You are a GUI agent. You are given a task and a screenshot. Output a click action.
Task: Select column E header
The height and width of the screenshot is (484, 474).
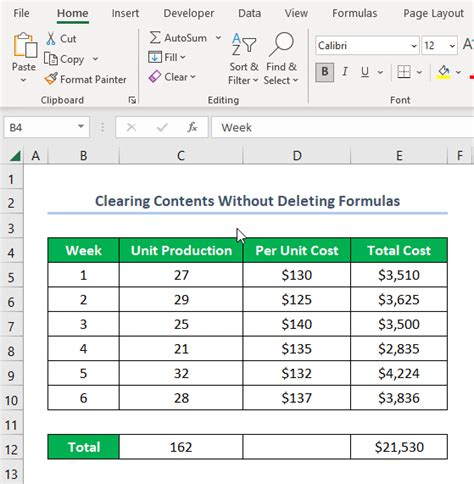point(399,156)
